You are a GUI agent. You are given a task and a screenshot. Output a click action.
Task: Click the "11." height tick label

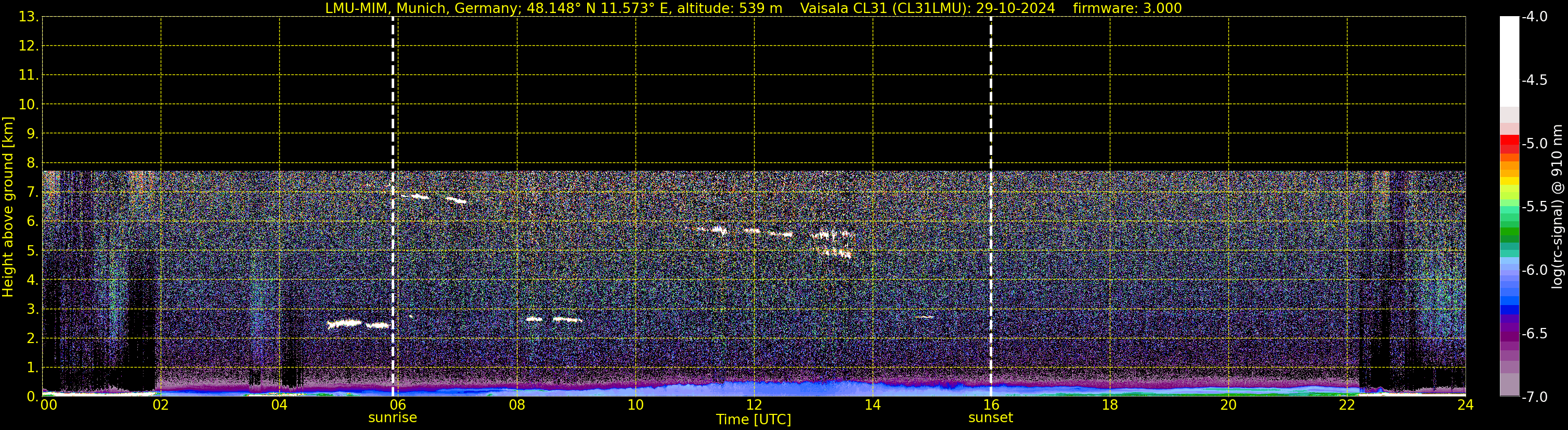click(x=29, y=75)
